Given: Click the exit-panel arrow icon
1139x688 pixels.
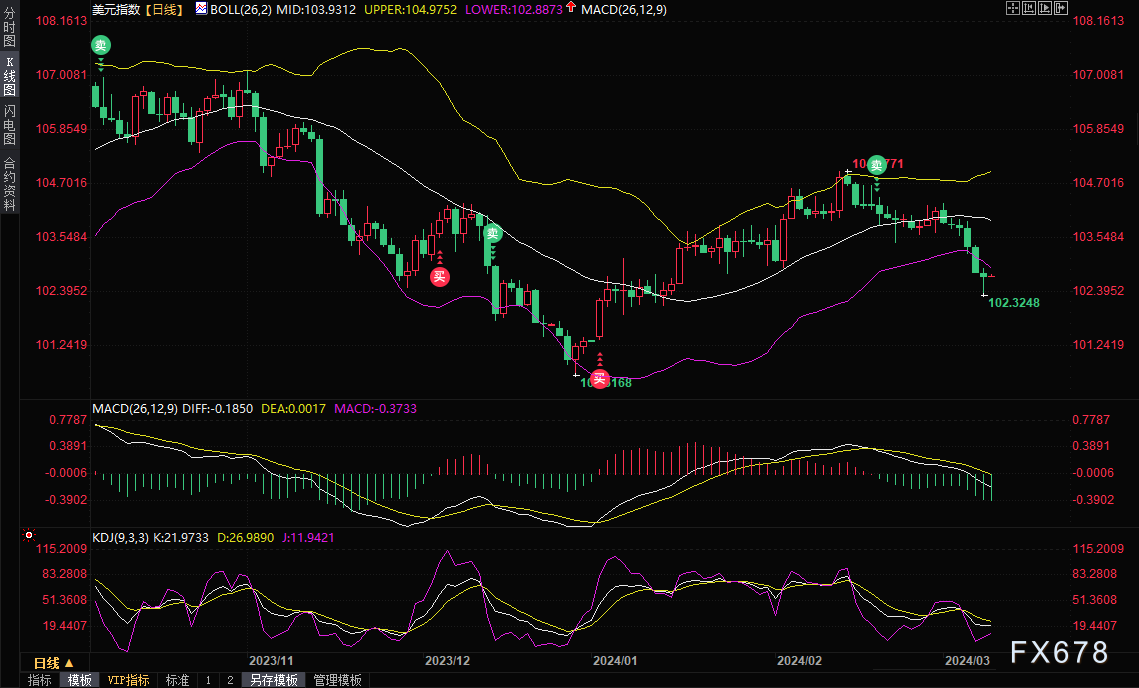Looking at the screenshot, I should click(x=1061, y=8).
